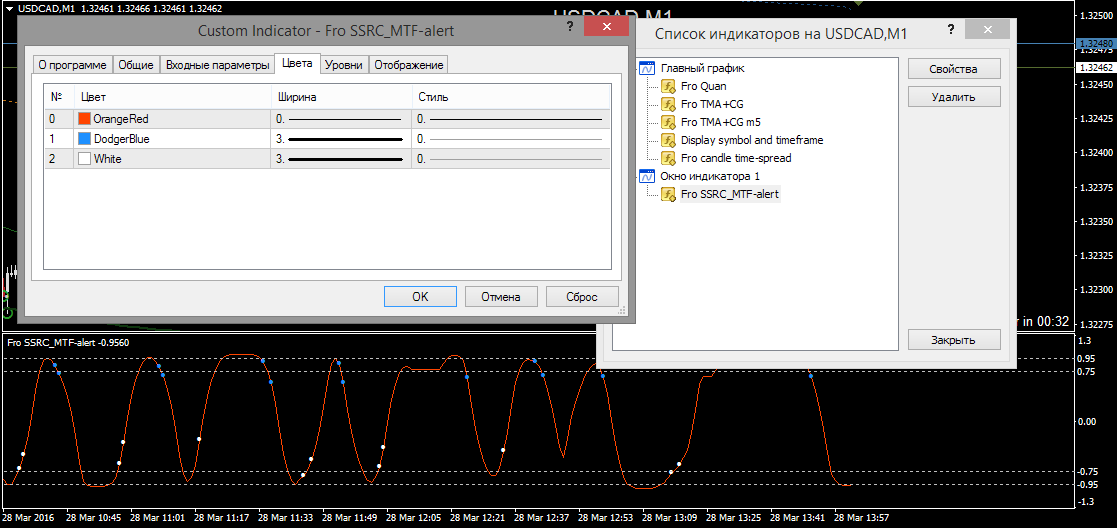
Task: Click help question mark in Custom Indicator dialog
Action: point(570,27)
